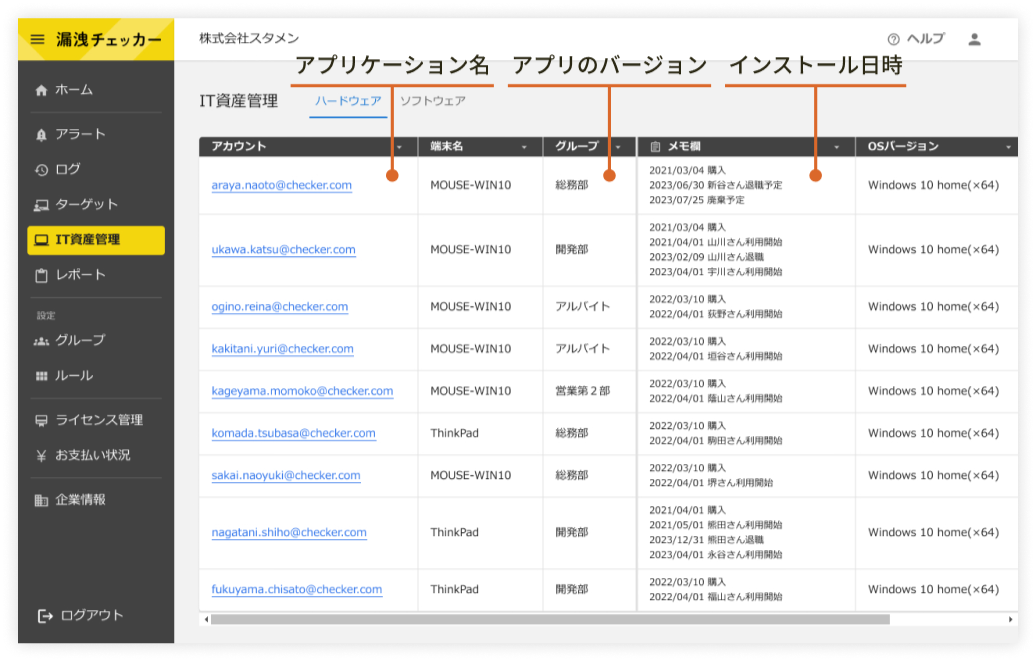Screen dimensions: 1036x662
Task: Open ライセンス管理 in the sidebar
Action: coord(98,420)
